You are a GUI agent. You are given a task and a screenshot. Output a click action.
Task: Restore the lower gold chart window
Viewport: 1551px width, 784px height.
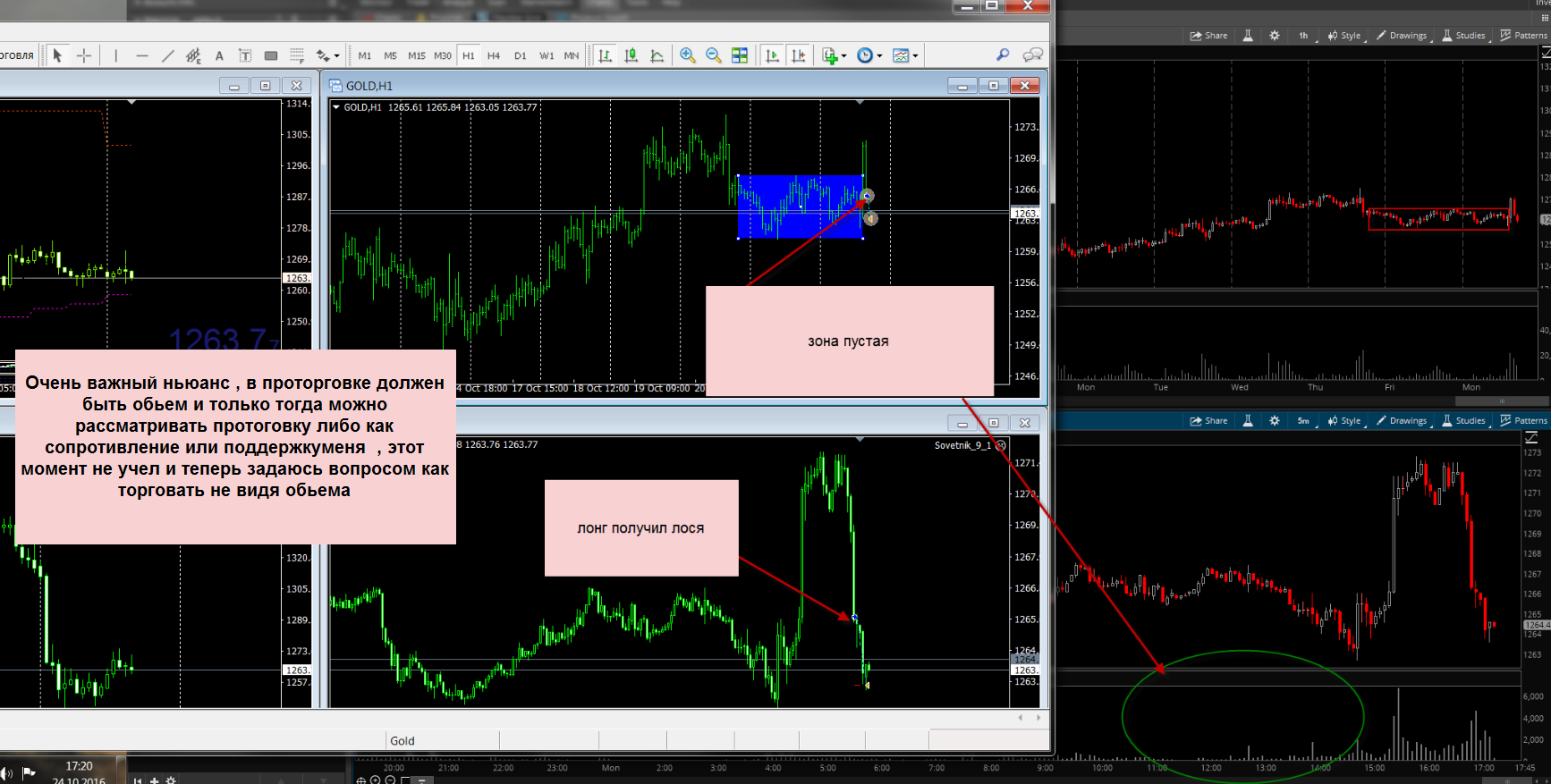coord(994,423)
